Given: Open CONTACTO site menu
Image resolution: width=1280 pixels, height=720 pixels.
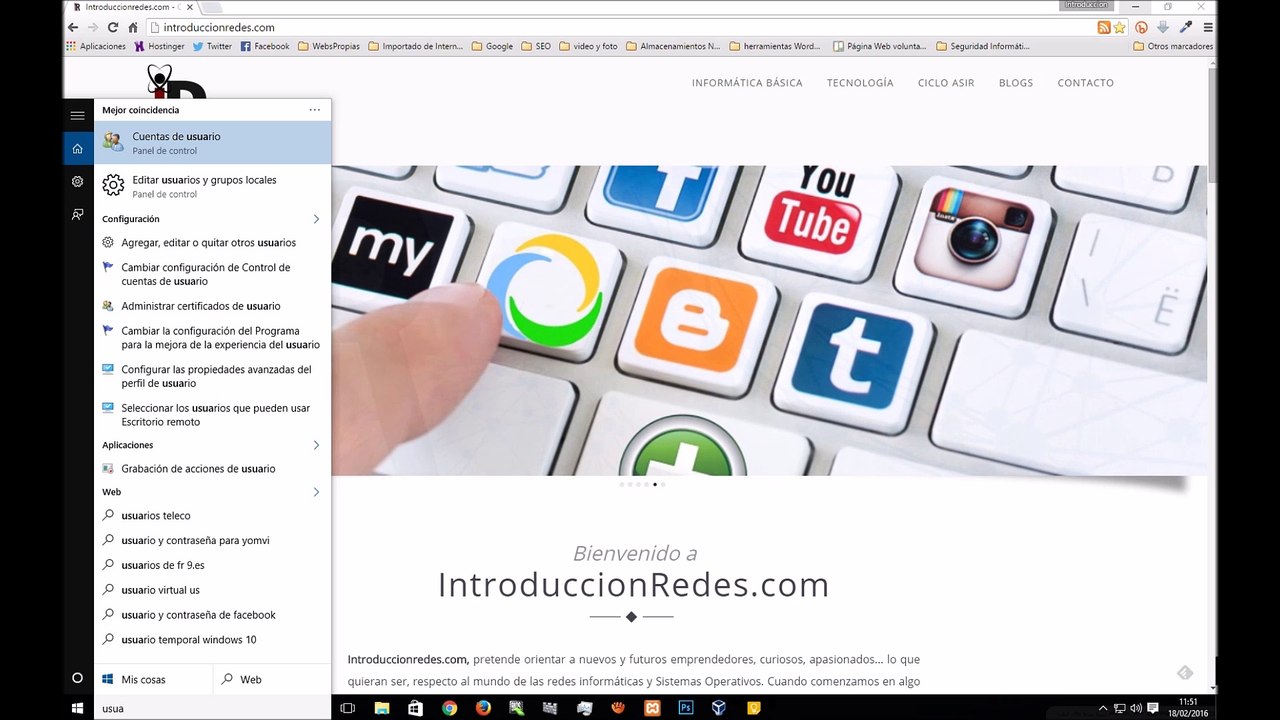Looking at the screenshot, I should [1086, 83].
